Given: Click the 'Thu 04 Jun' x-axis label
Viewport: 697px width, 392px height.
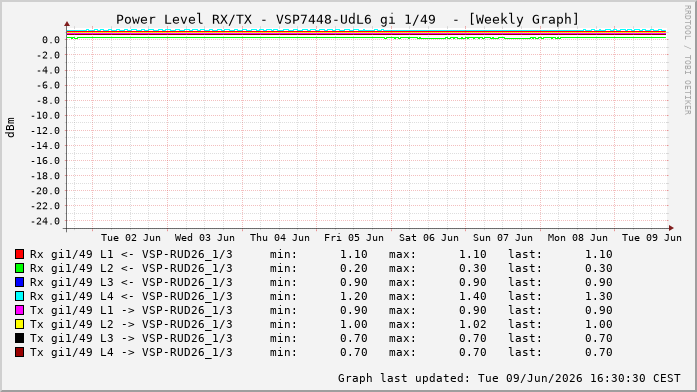Looking at the screenshot, I should tap(280, 238).
